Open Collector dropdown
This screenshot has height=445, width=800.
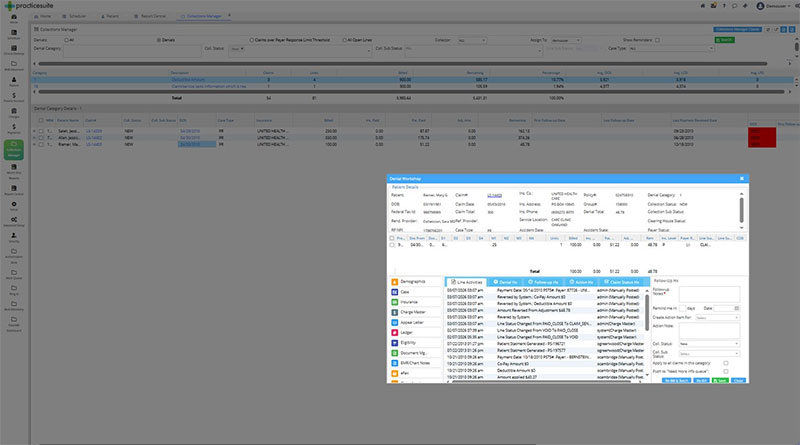[x=471, y=40]
